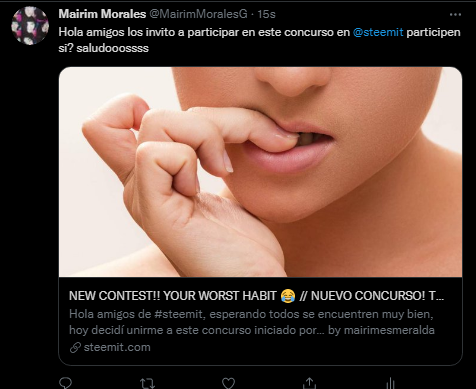Click the chain link icon beside steemit.com

point(75,348)
